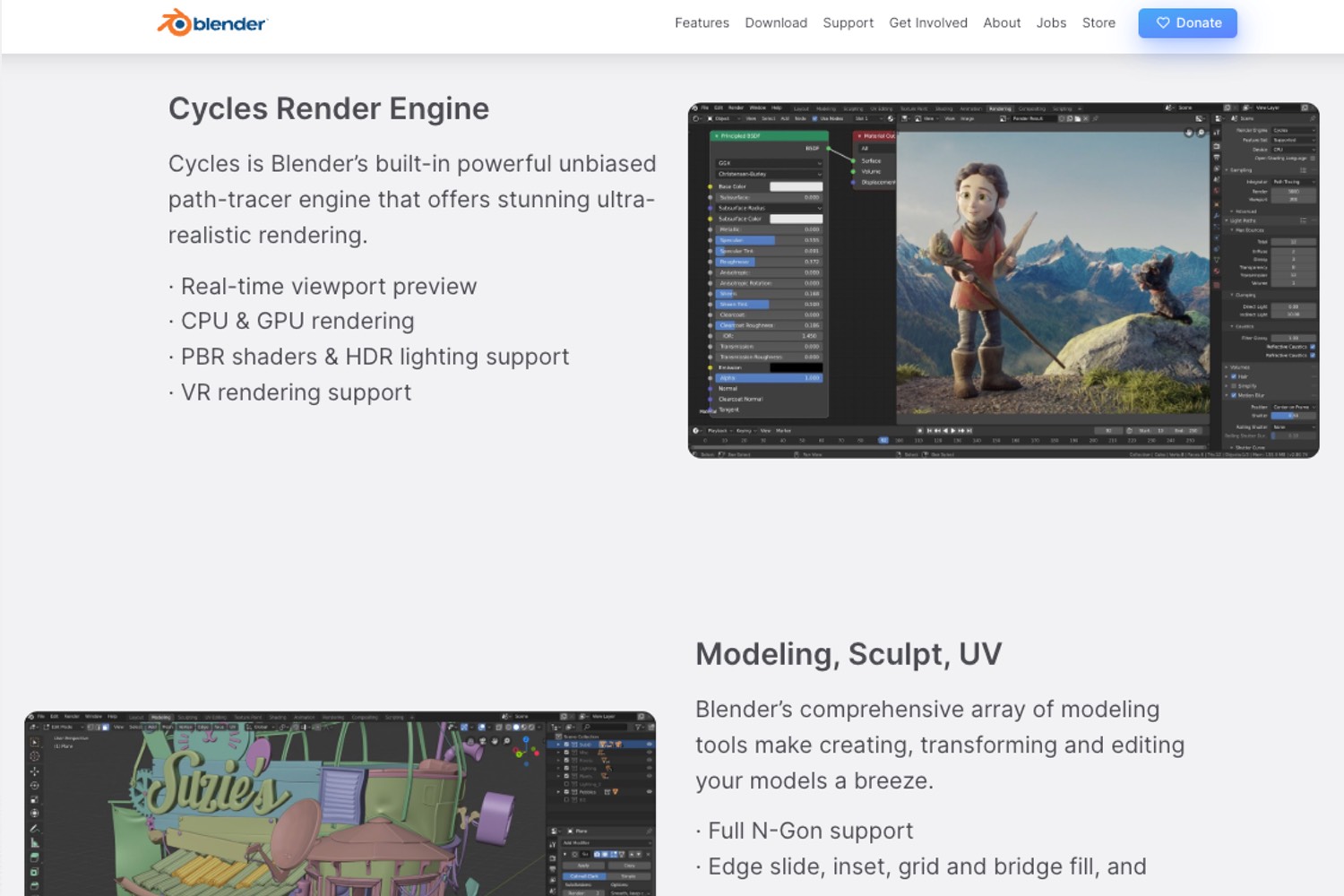Image resolution: width=1344 pixels, height=896 pixels.
Task: Open the Support page
Action: coord(848,23)
